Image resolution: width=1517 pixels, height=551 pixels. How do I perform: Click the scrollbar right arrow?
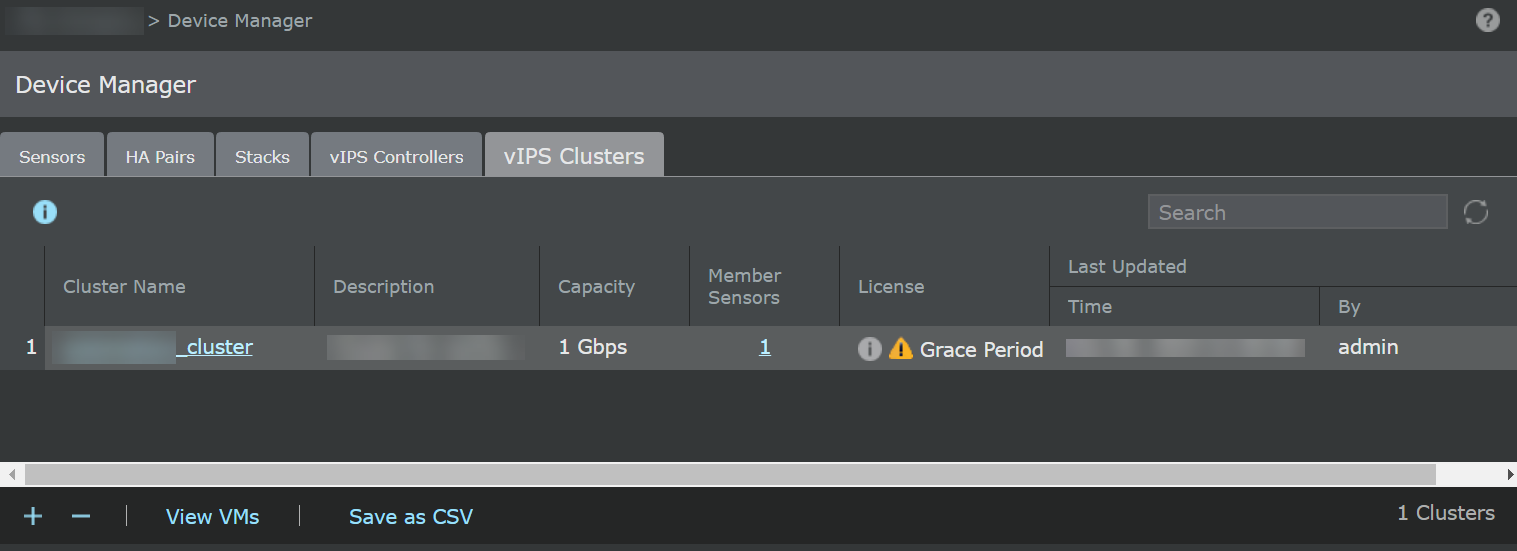[1509, 474]
